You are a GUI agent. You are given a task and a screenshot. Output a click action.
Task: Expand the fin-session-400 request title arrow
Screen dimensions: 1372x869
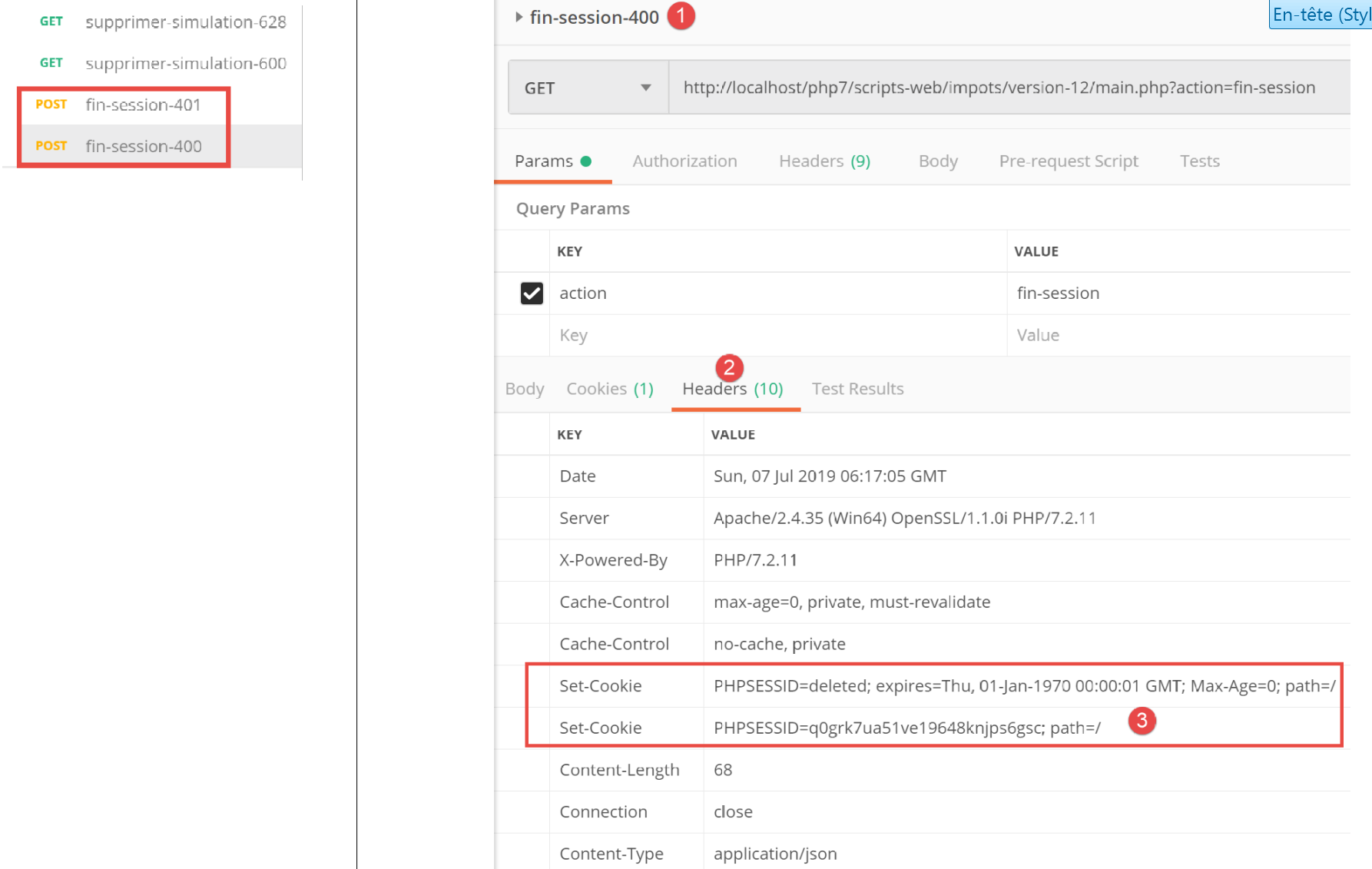[x=519, y=17]
